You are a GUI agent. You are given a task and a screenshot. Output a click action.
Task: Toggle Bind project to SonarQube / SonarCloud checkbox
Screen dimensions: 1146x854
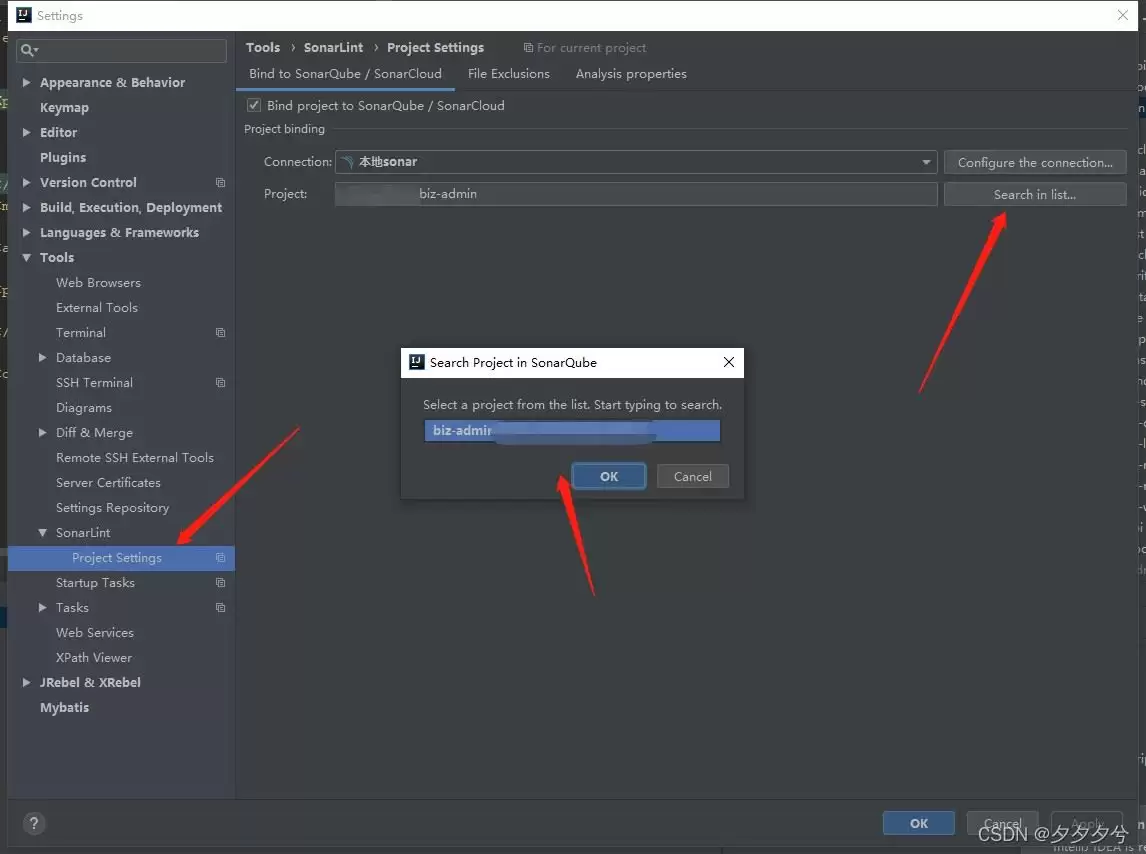coord(254,105)
